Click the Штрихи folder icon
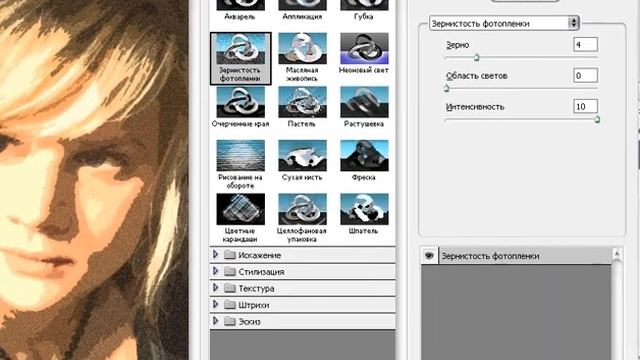The height and width of the screenshot is (360, 640). [230, 305]
